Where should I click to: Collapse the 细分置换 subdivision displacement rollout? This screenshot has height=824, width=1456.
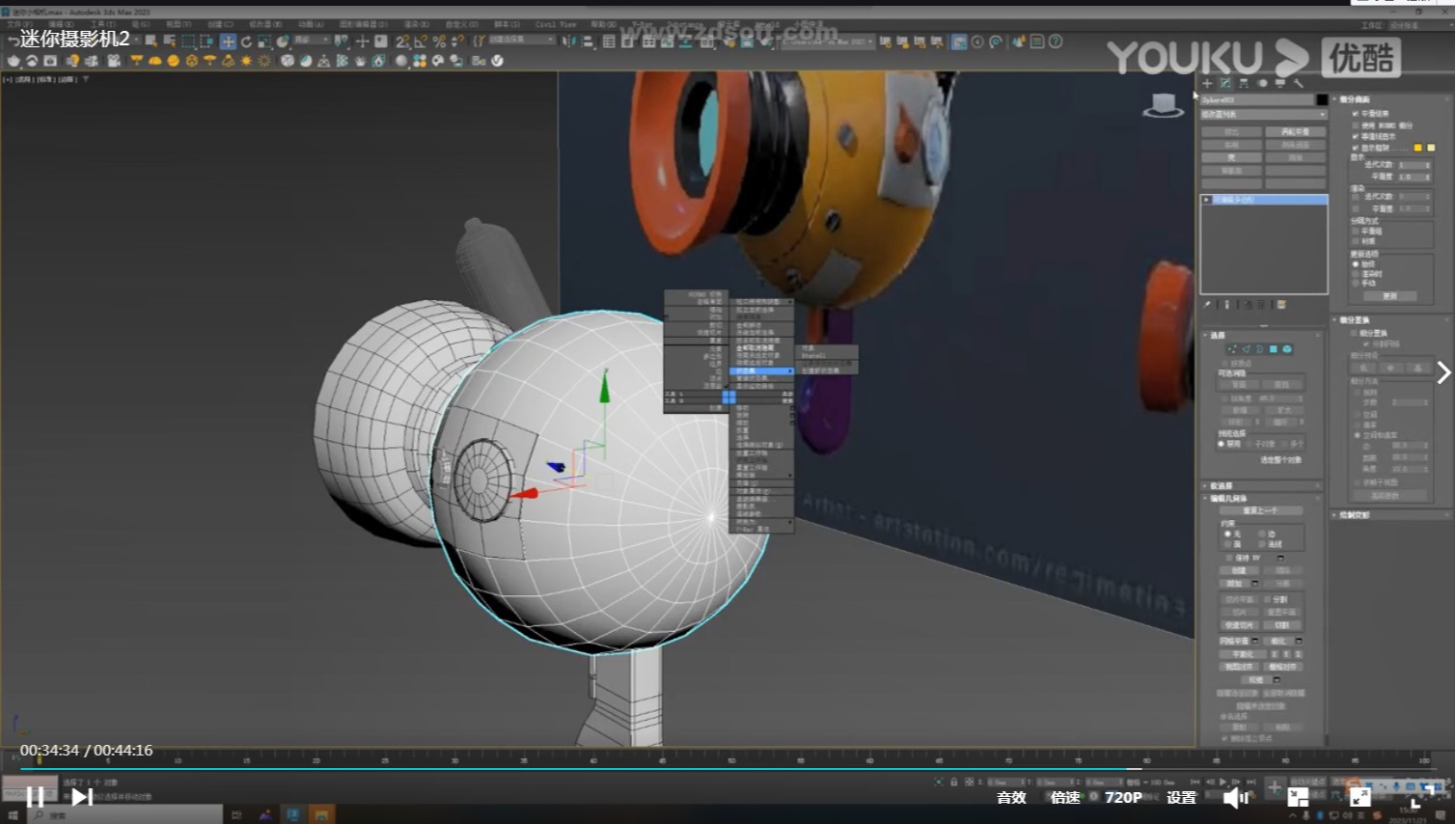click(x=1355, y=319)
